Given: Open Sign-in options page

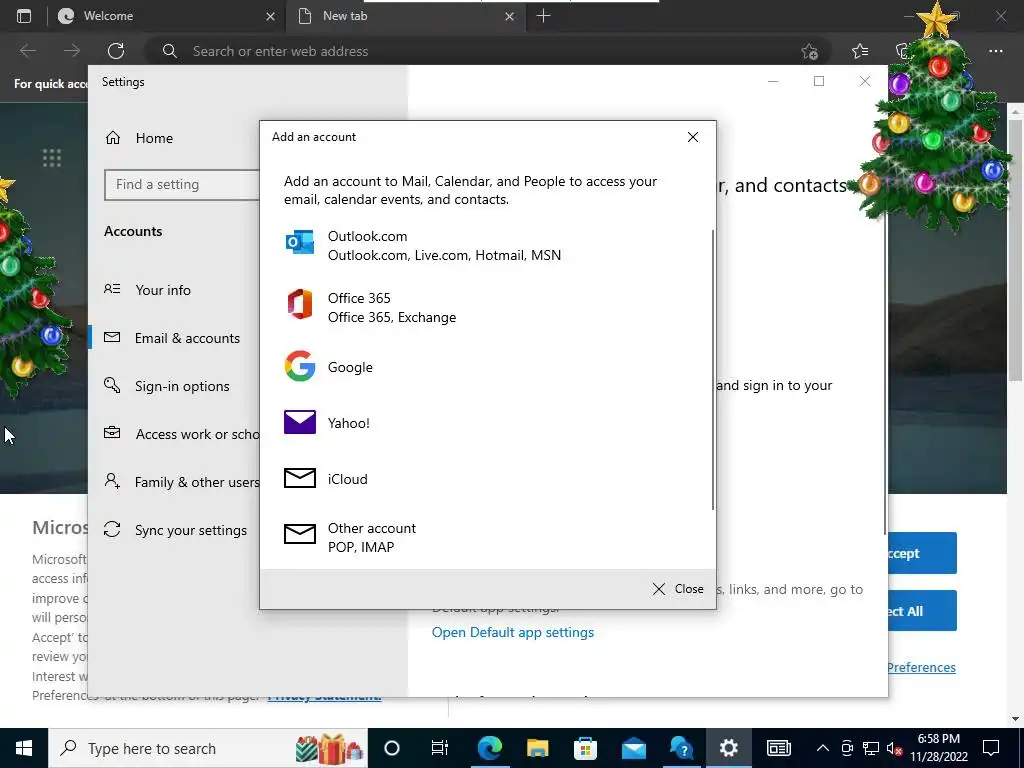Looking at the screenshot, I should (167, 386).
